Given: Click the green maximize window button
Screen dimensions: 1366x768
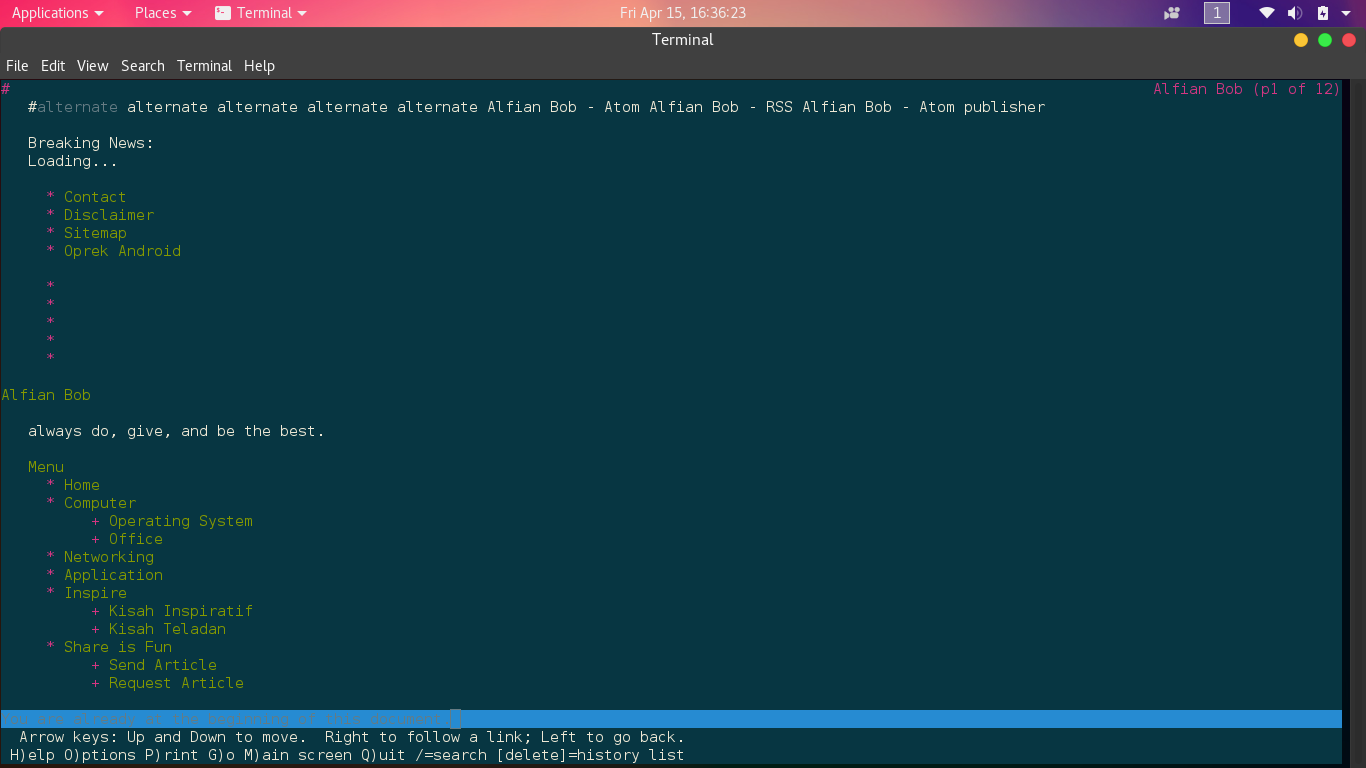Looking at the screenshot, I should (1325, 40).
